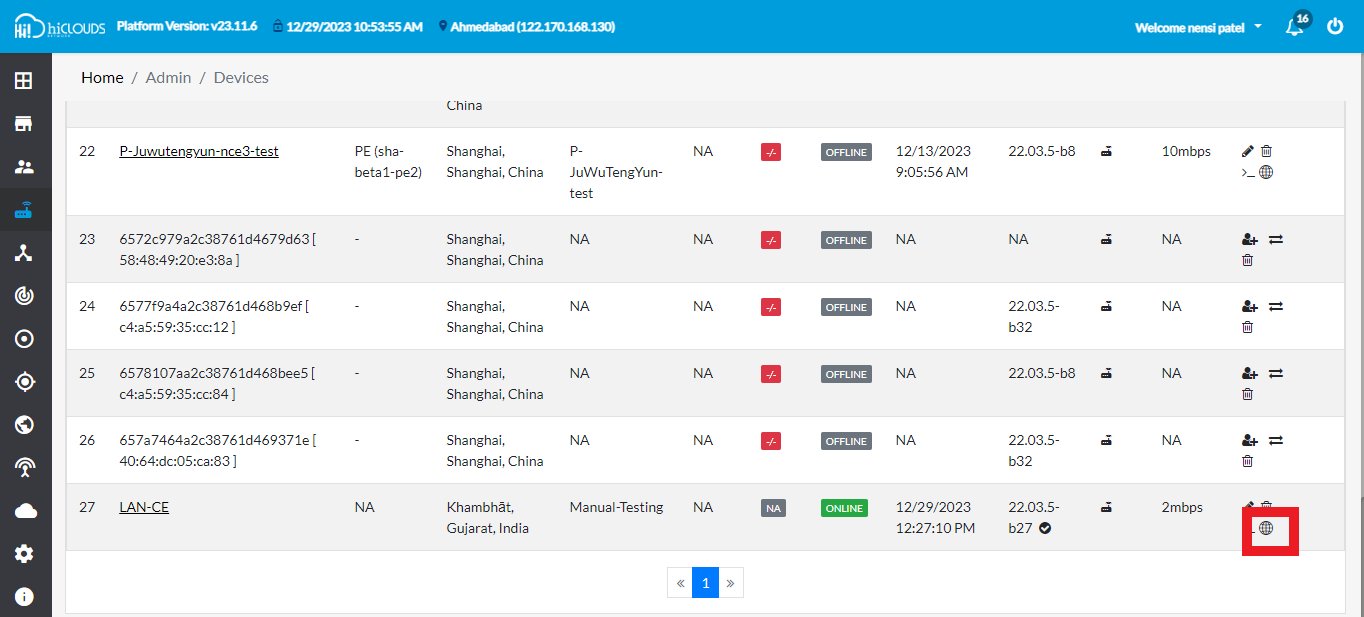Click the router type icon in LAN-CE row

(x=1106, y=508)
